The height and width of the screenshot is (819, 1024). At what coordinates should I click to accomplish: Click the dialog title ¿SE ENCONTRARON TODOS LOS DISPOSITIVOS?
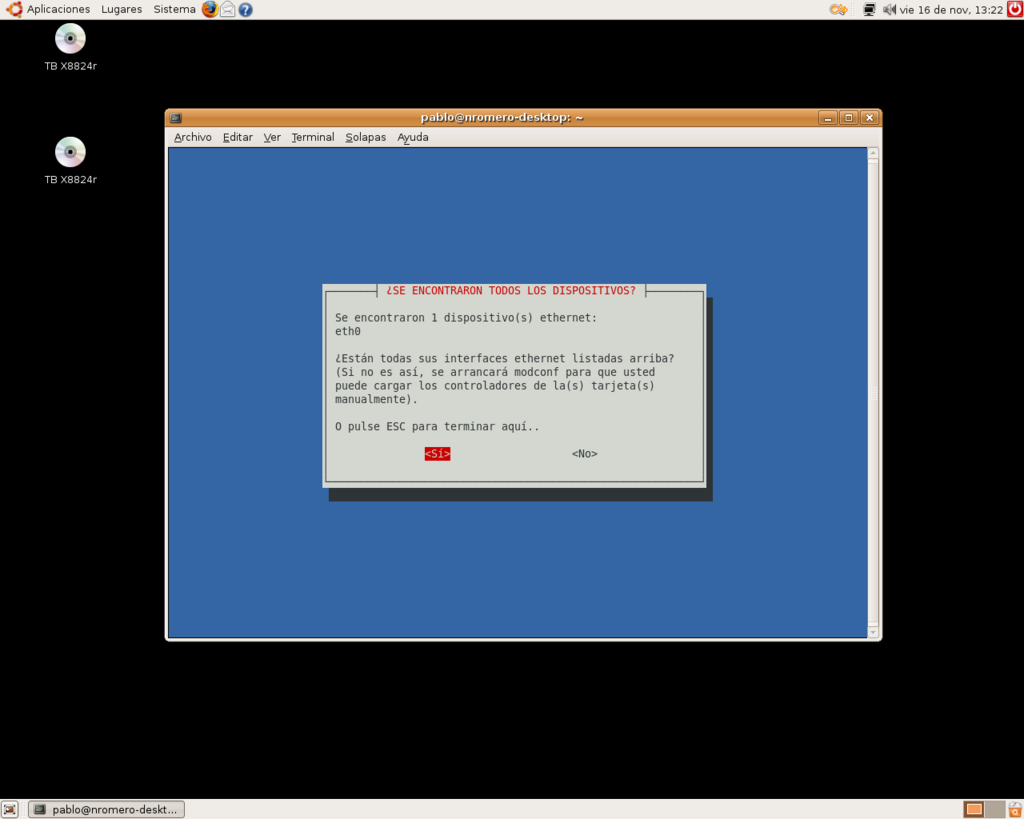pos(511,290)
